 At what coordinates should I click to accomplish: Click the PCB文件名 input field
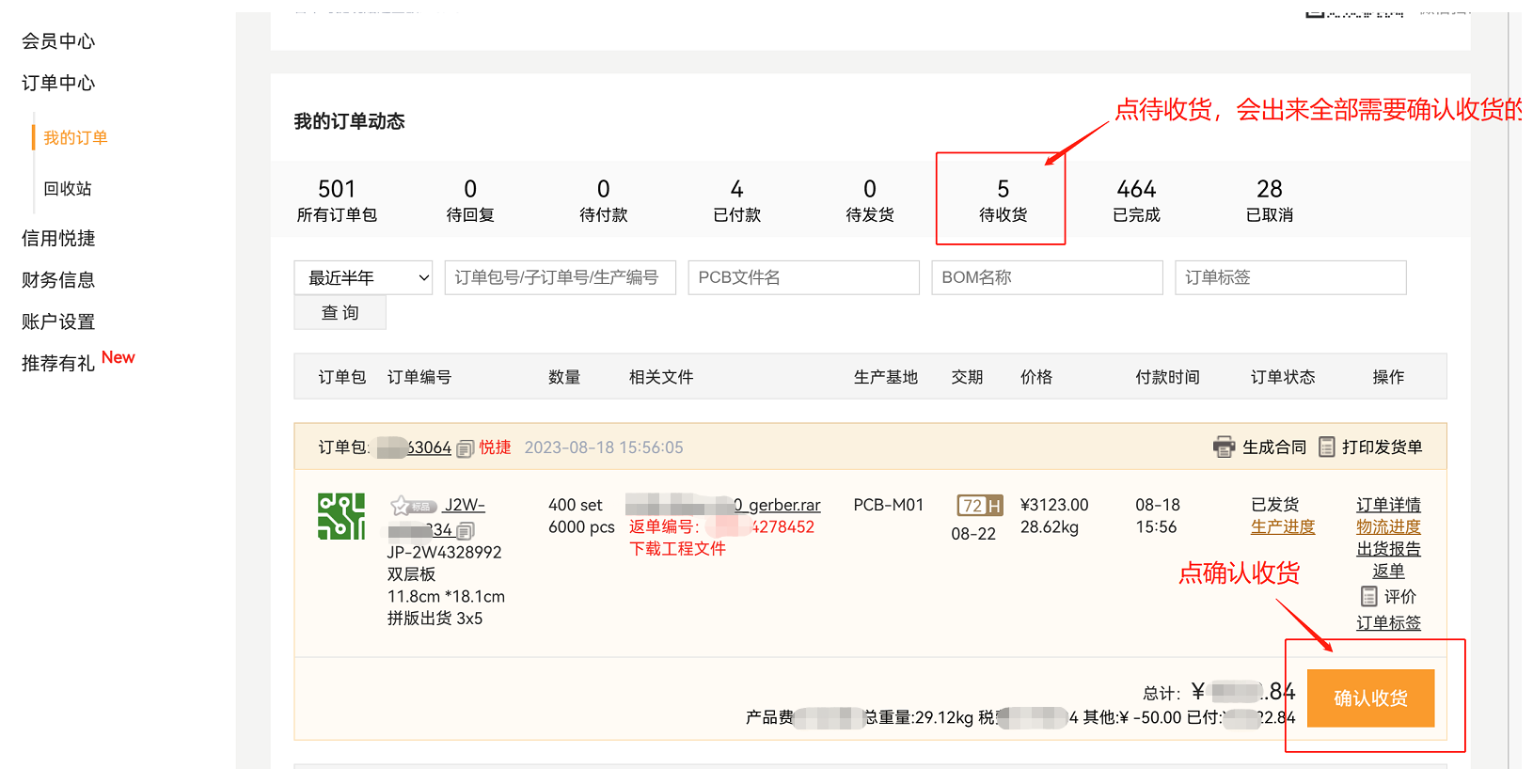(x=803, y=277)
